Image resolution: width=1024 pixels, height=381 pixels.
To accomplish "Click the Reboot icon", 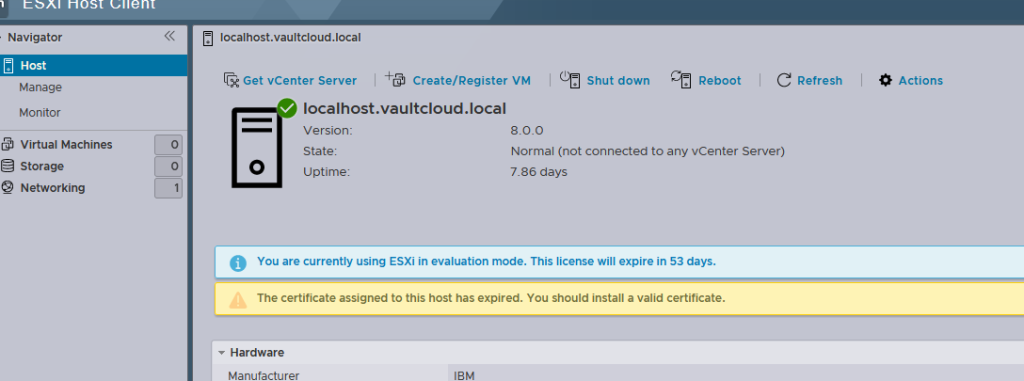I will 681,80.
